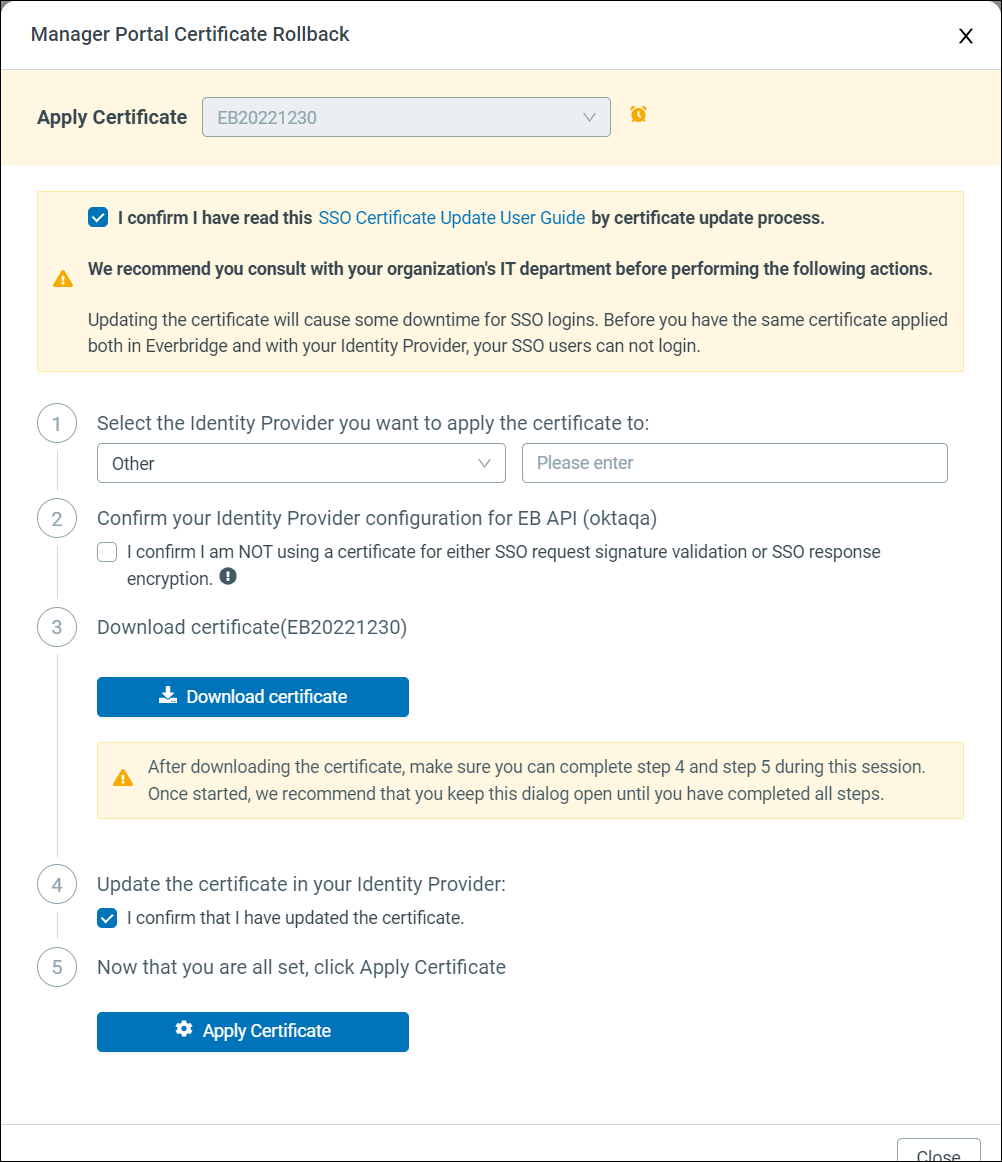Click the alarm clock icon beside certificate dropdown
This screenshot has width=1002, height=1162.
(x=638, y=115)
